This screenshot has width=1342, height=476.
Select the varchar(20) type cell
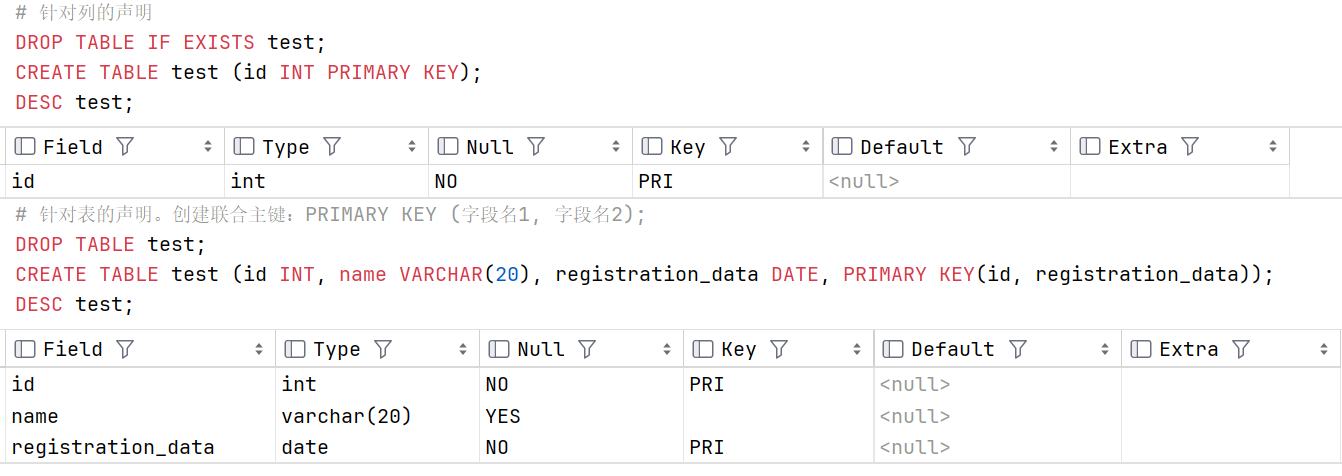[377, 416]
